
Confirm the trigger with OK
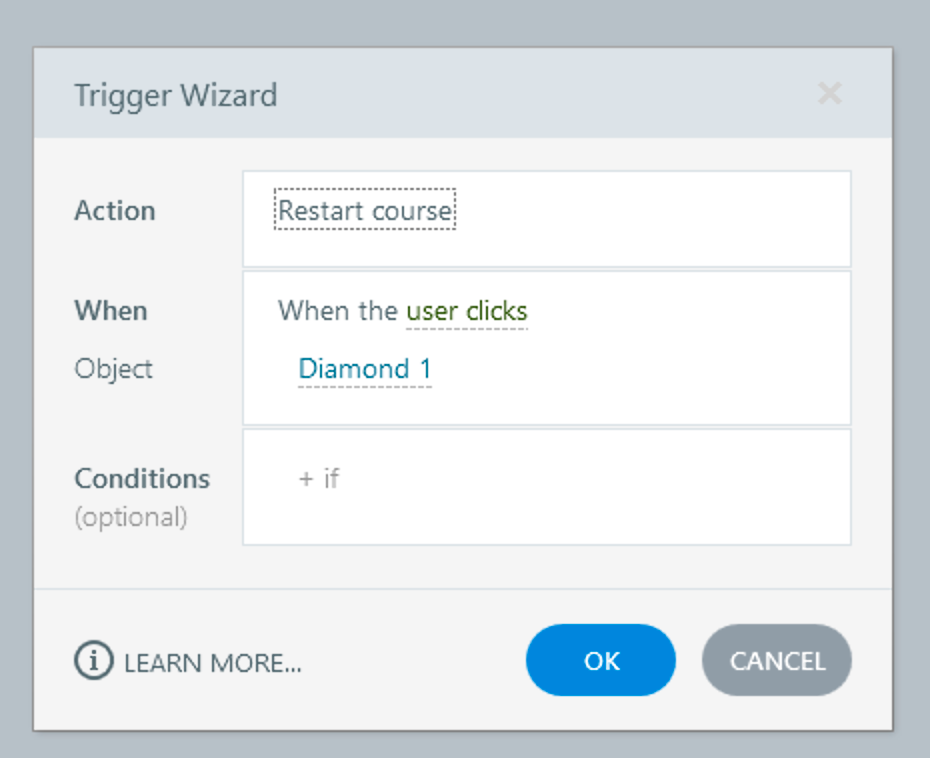pyautogui.click(x=601, y=660)
